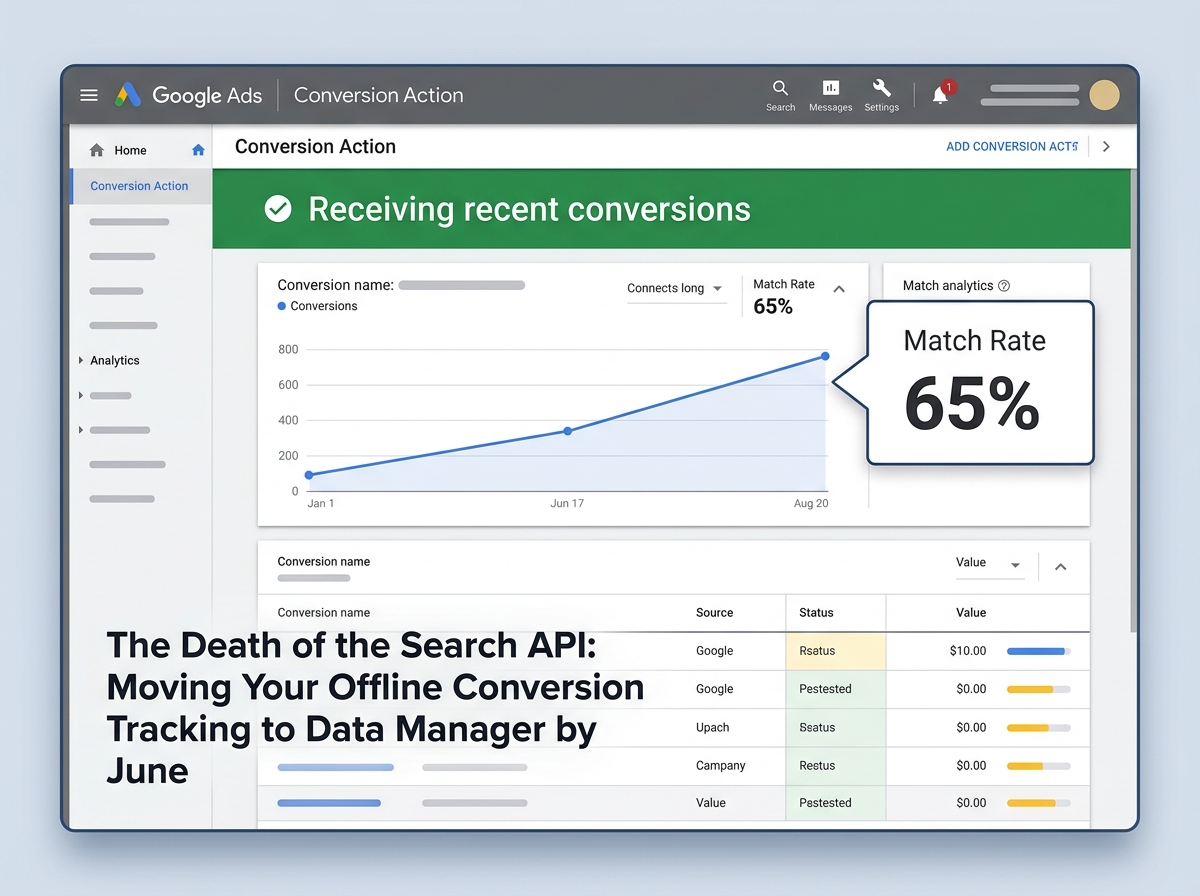Open the notifications bell

[x=940, y=95]
